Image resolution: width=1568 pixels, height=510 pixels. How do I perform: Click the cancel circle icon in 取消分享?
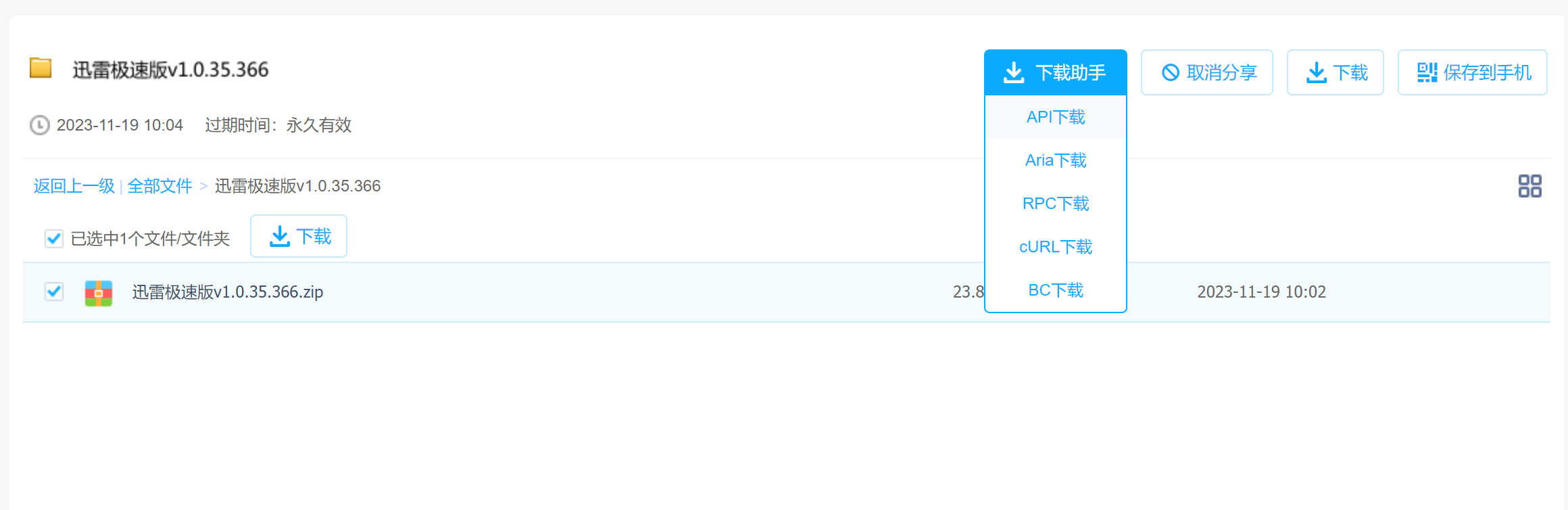coord(1171,72)
